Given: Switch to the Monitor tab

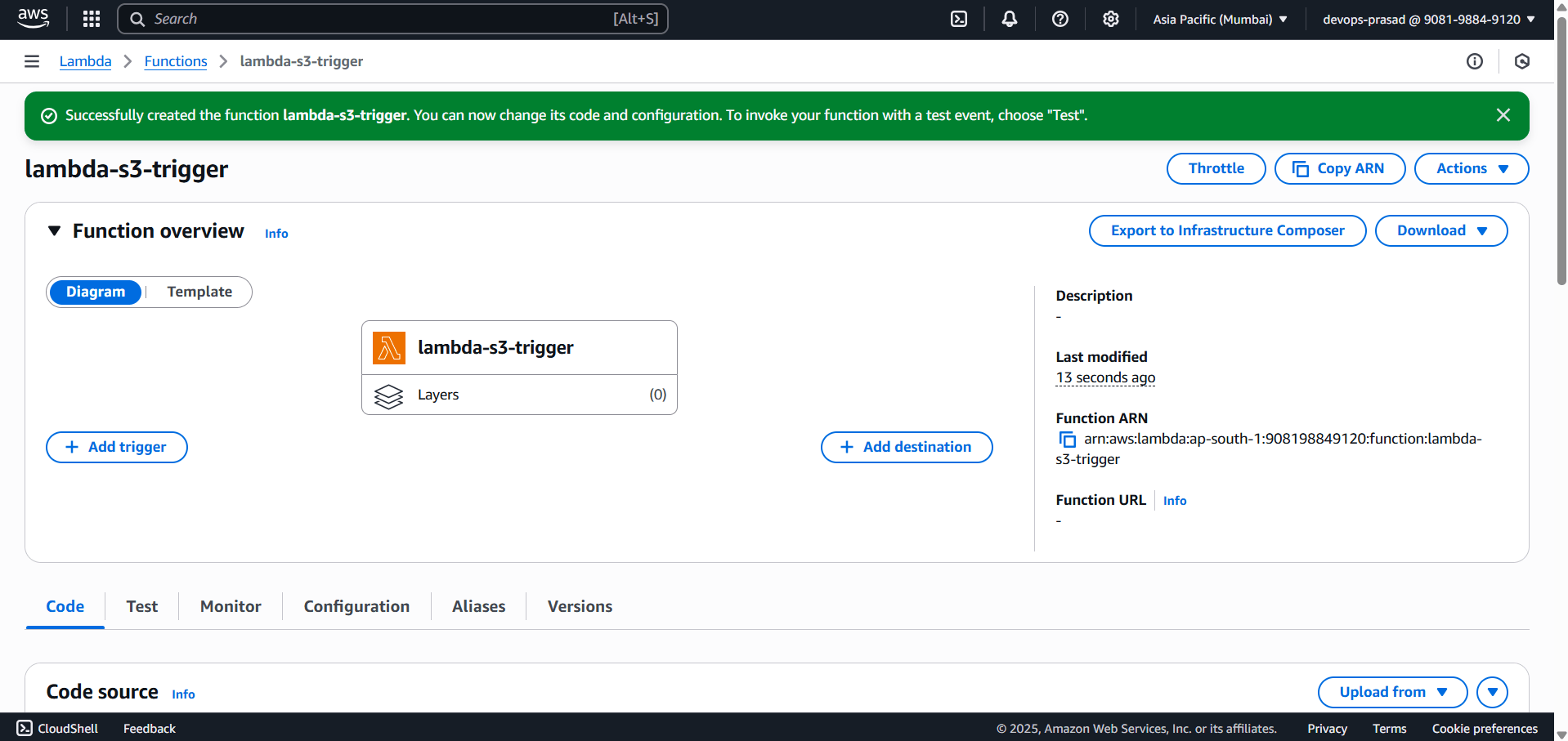Looking at the screenshot, I should click(230, 606).
